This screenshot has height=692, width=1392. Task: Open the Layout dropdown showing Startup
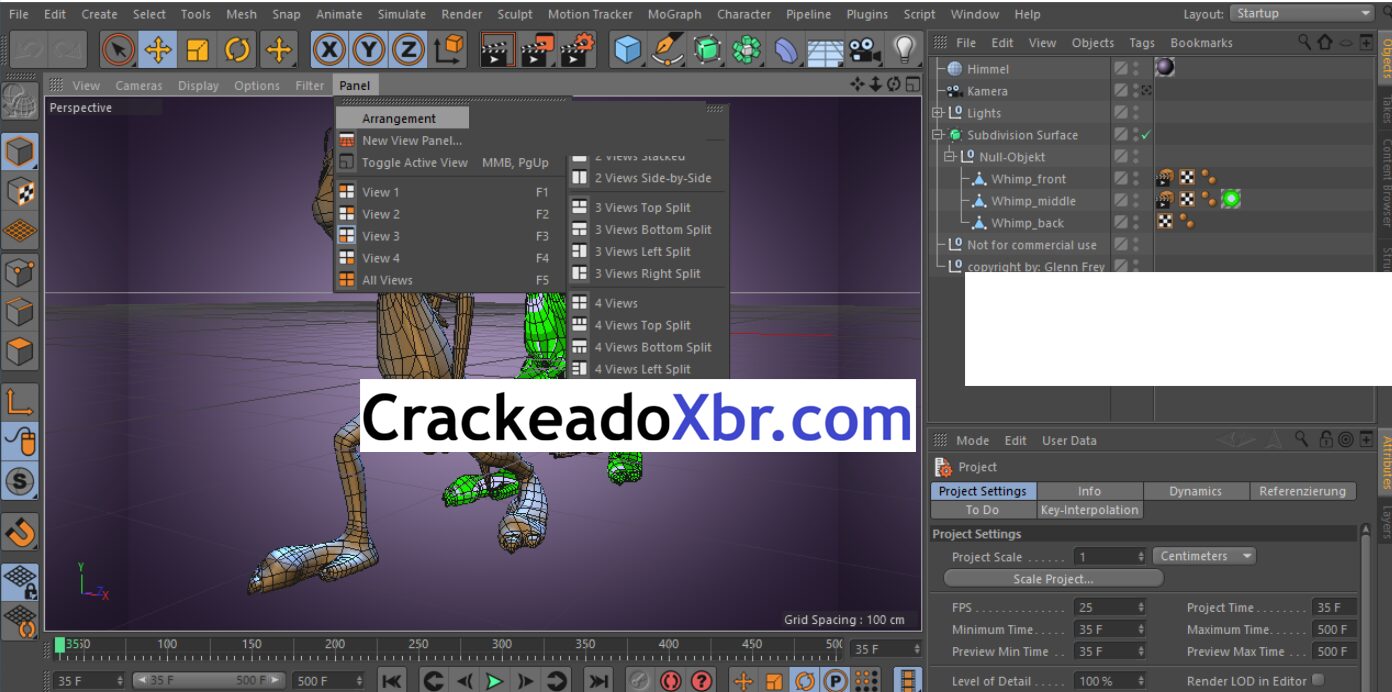tap(1300, 13)
